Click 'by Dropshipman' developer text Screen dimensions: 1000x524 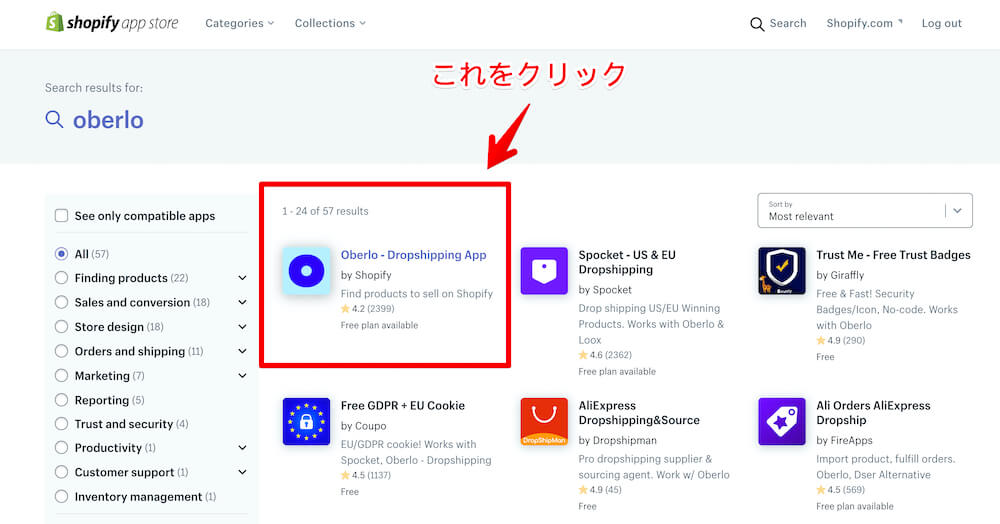coord(617,440)
